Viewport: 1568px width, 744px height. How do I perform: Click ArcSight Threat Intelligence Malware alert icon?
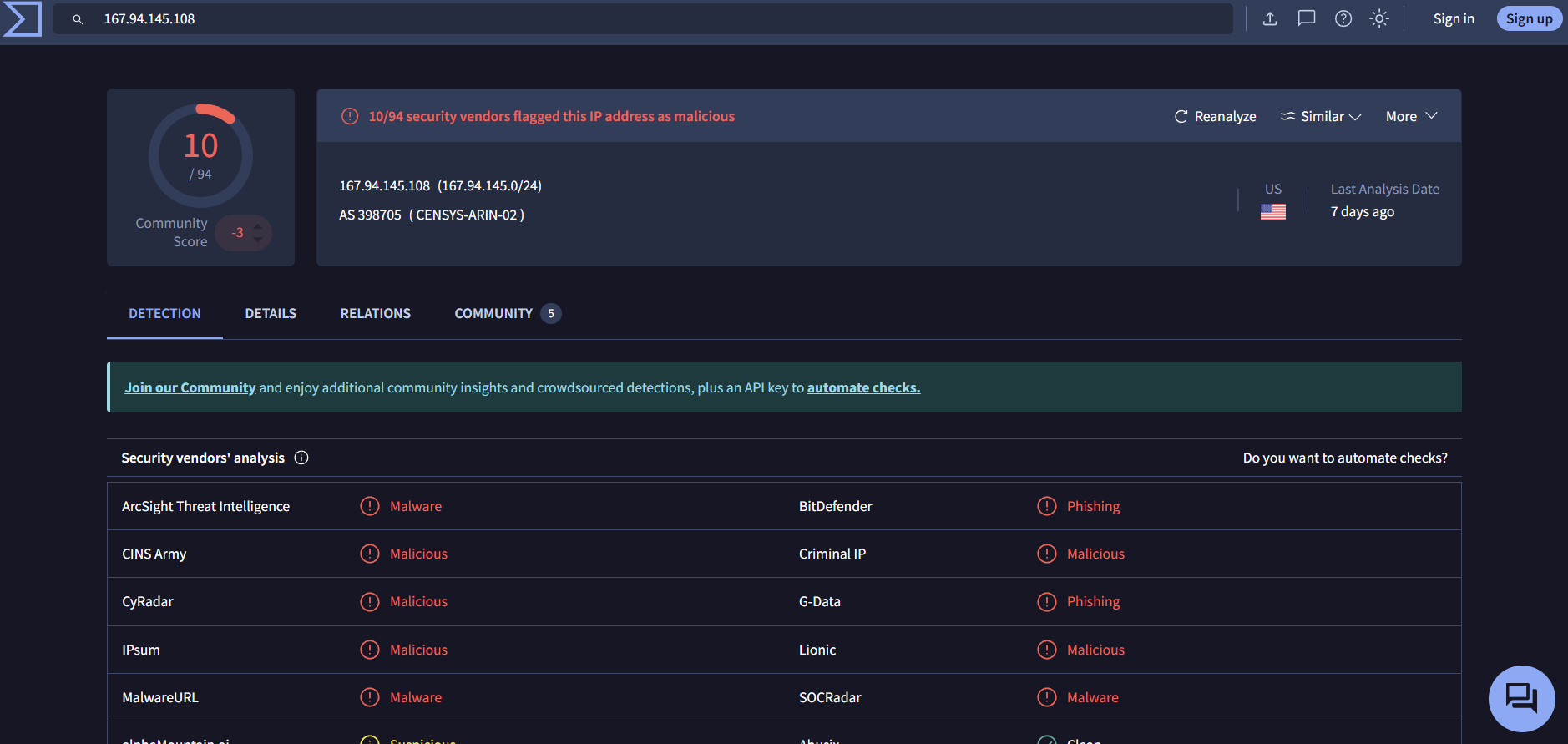point(369,506)
